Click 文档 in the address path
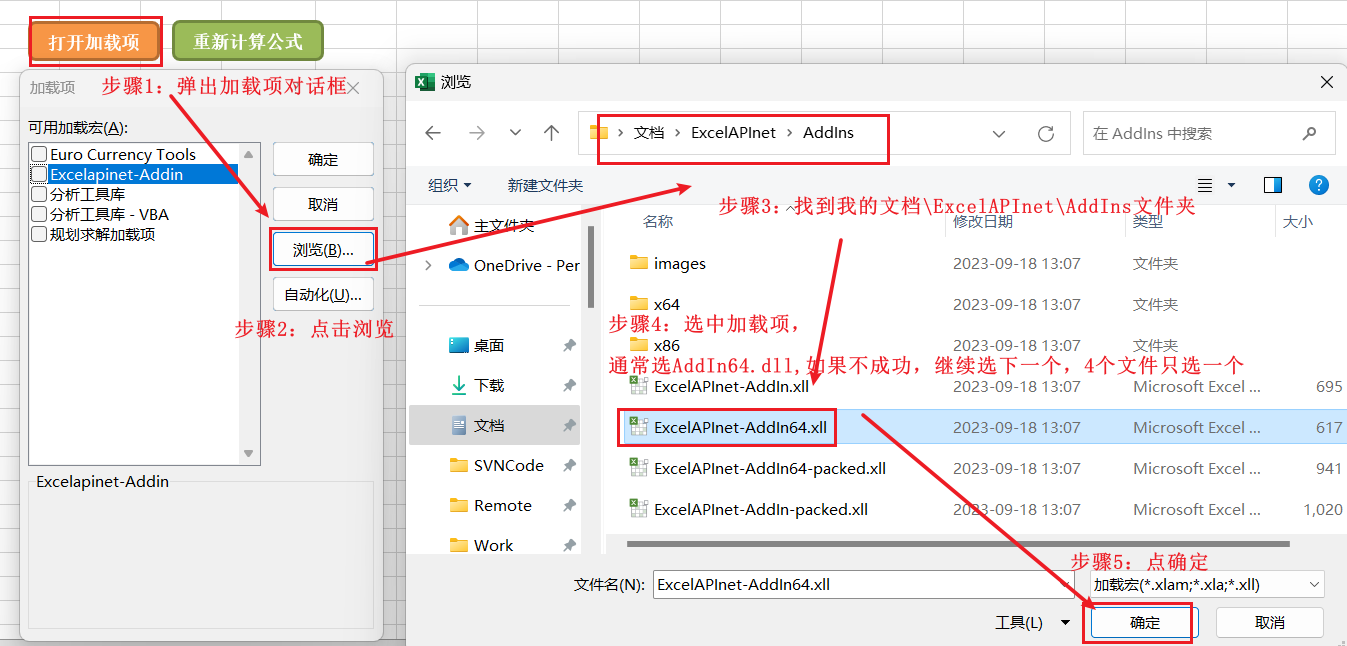Viewport: 1347px width, 646px height. coord(649,132)
